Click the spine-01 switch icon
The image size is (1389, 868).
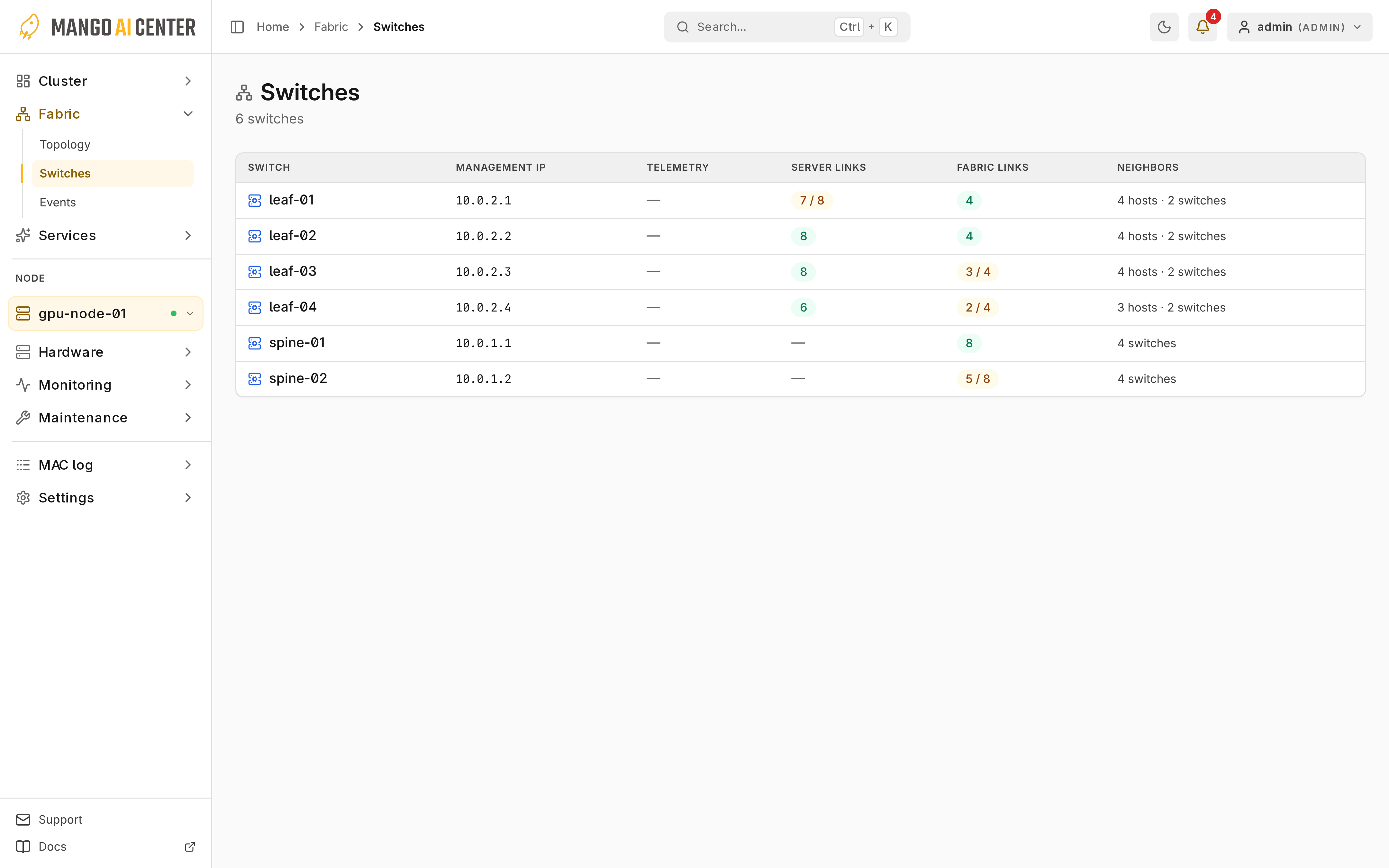click(x=254, y=343)
